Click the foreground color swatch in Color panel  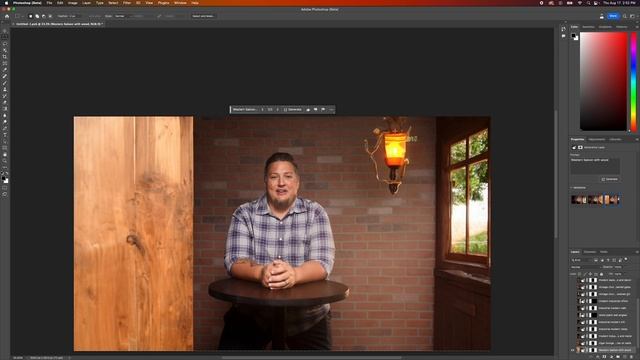pos(574,36)
